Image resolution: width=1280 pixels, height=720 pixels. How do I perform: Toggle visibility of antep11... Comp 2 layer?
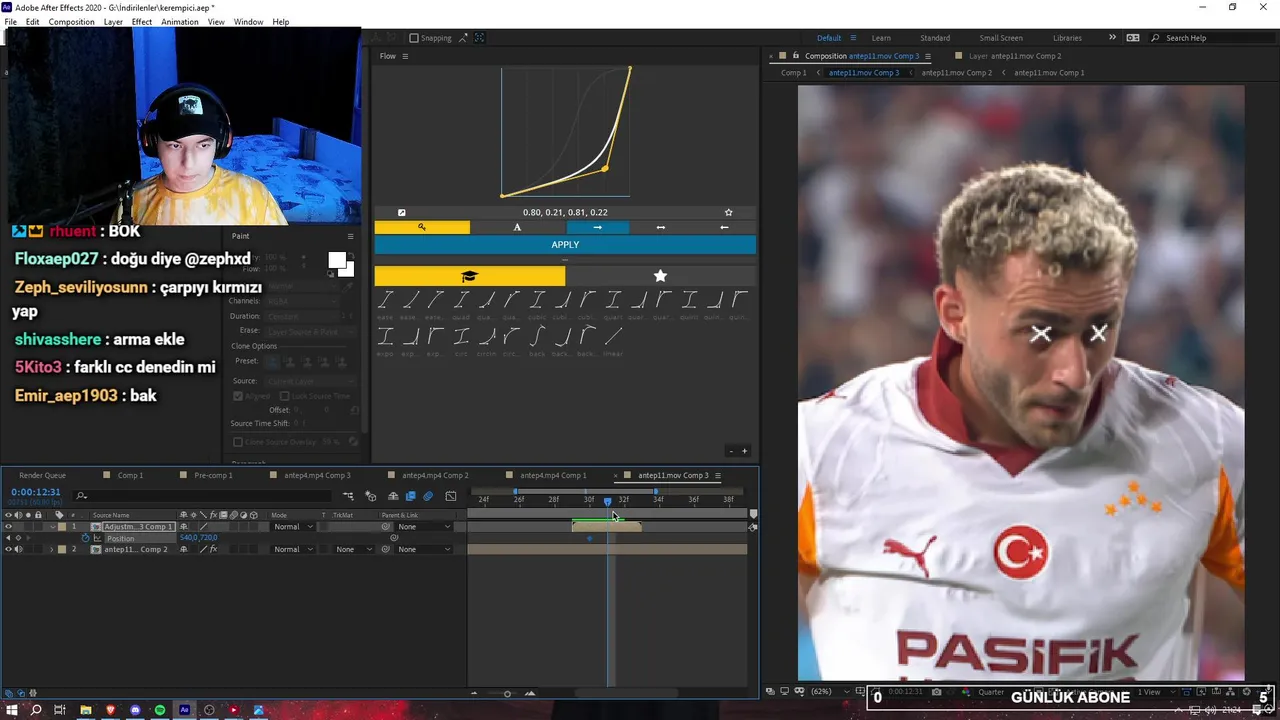coord(8,549)
